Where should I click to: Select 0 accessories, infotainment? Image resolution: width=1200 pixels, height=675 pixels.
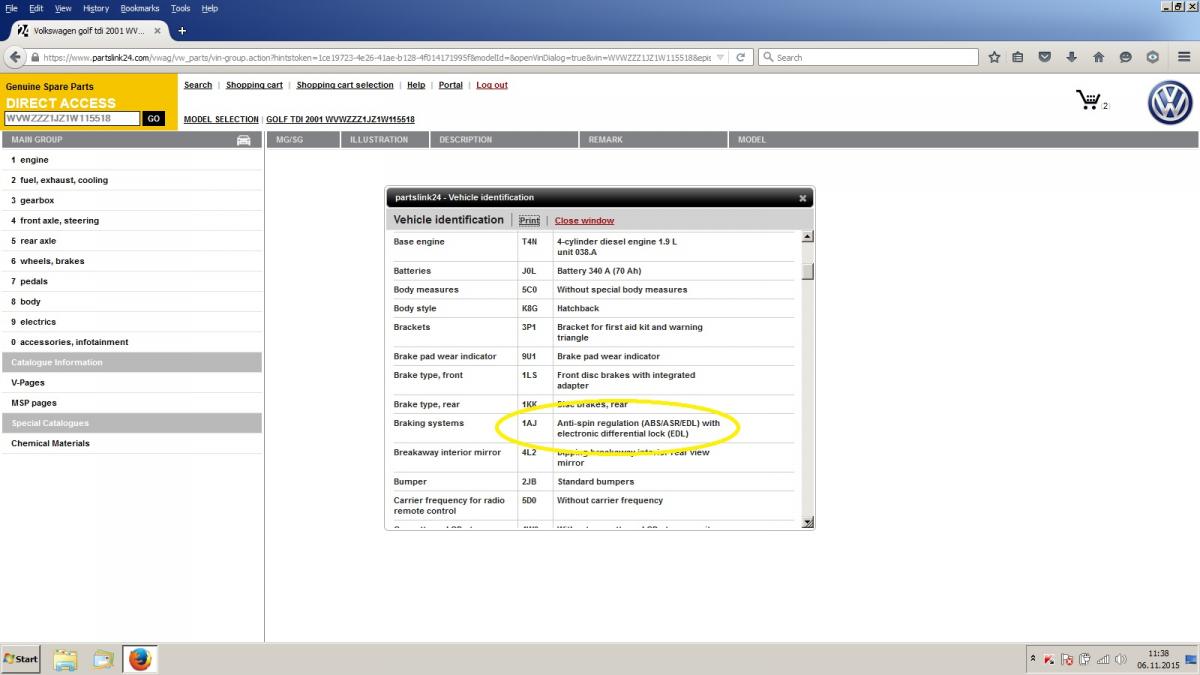(132, 342)
